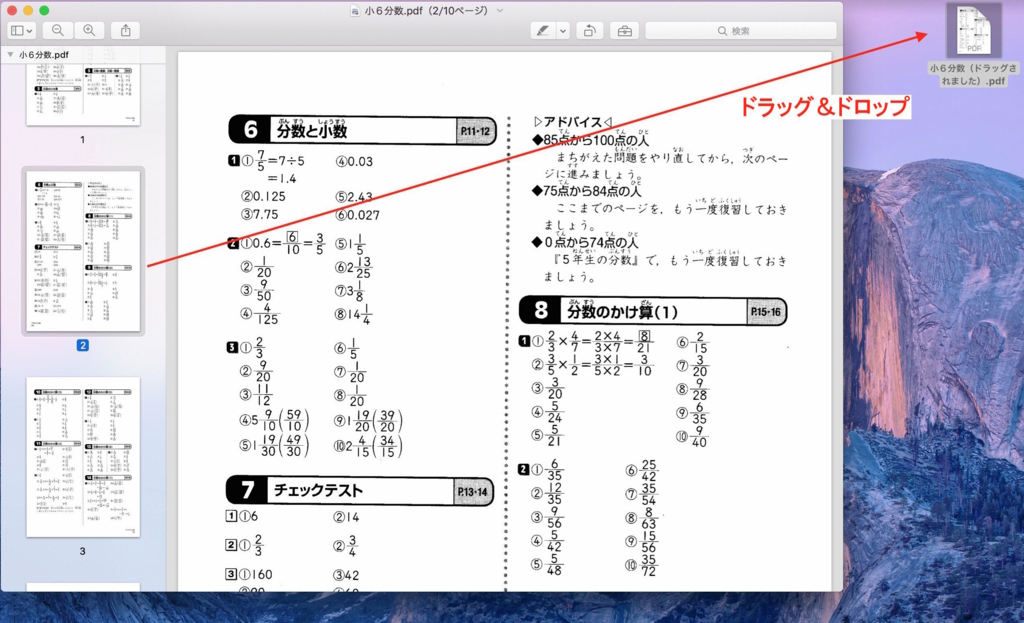This screenshot has height=623, width=1024.
Task: Click the desktop file name 小6分数（ドラッグされました）.pdf
Action: [x=974, y=74]
